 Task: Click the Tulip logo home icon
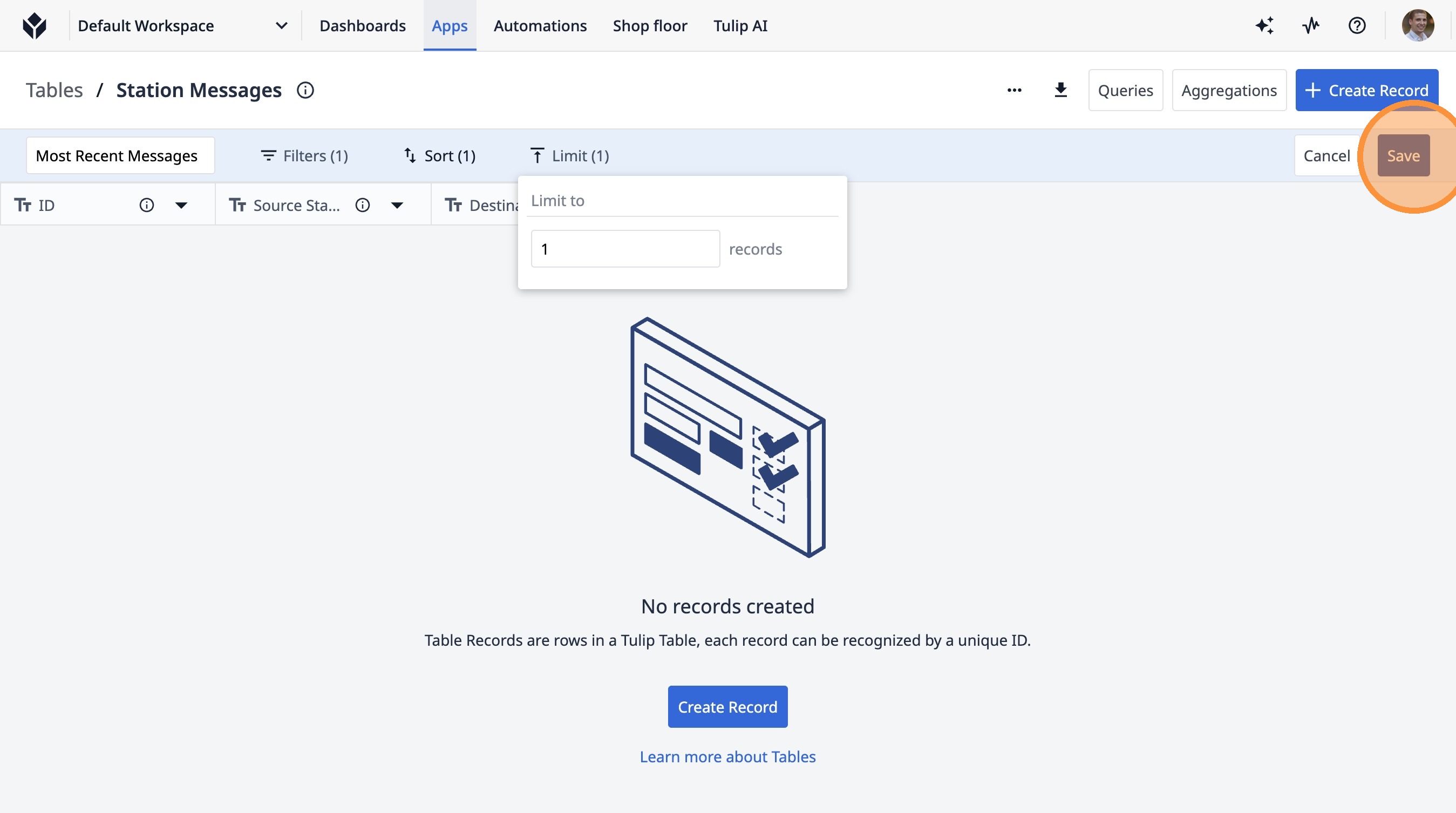click(x=35, y=25)
